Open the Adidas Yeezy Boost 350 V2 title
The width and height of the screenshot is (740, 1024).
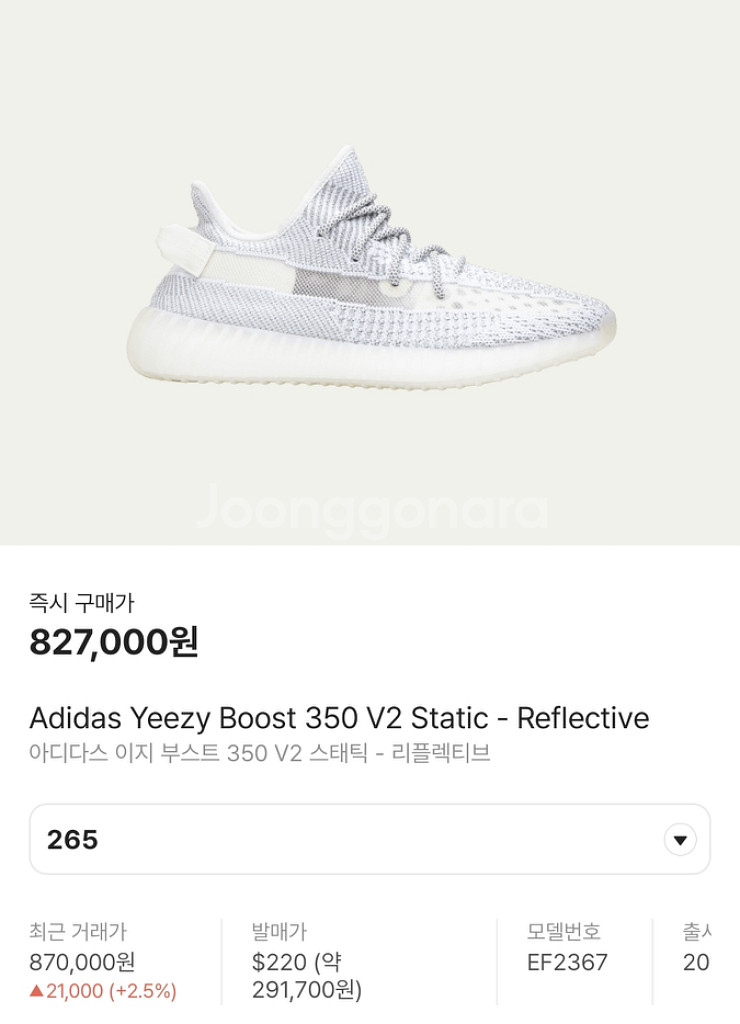339,718
